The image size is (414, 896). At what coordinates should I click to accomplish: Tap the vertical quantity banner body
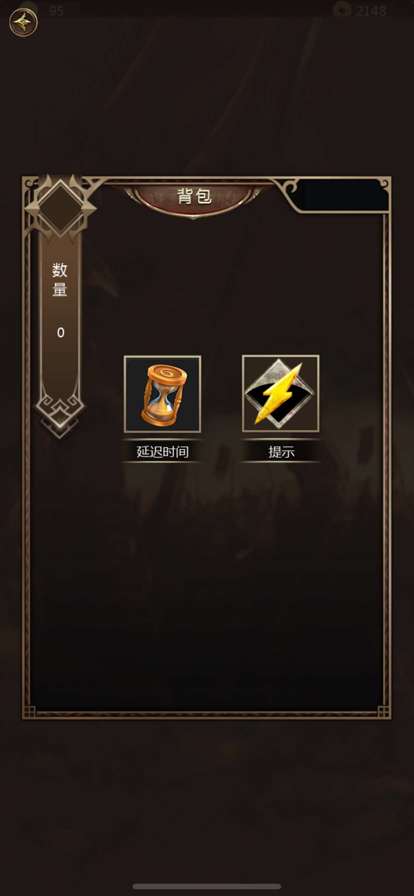[60, 314]
